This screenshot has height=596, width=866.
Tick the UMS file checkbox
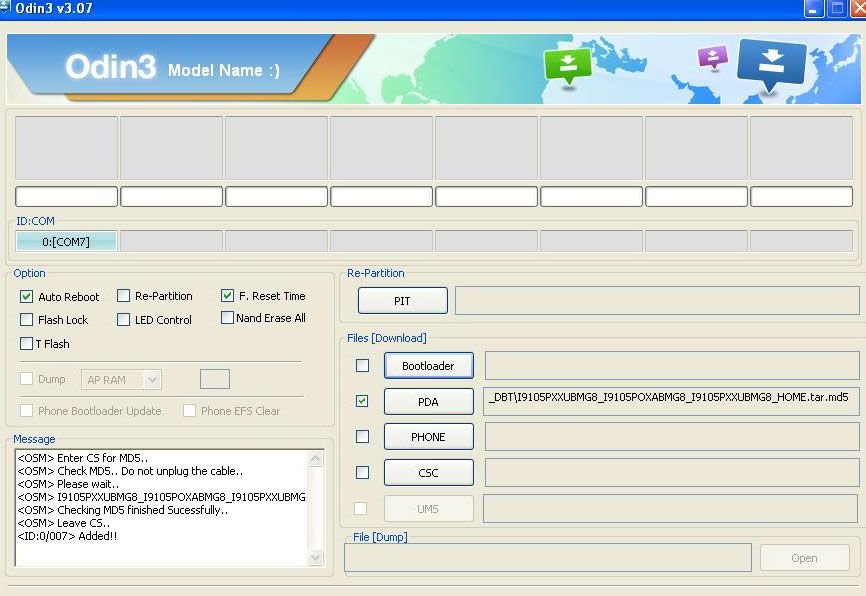[x=360, y=508]
